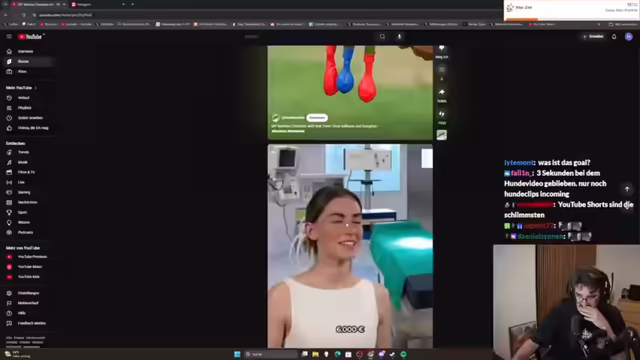Share the balloon Short via Teilen

[442, 92]
